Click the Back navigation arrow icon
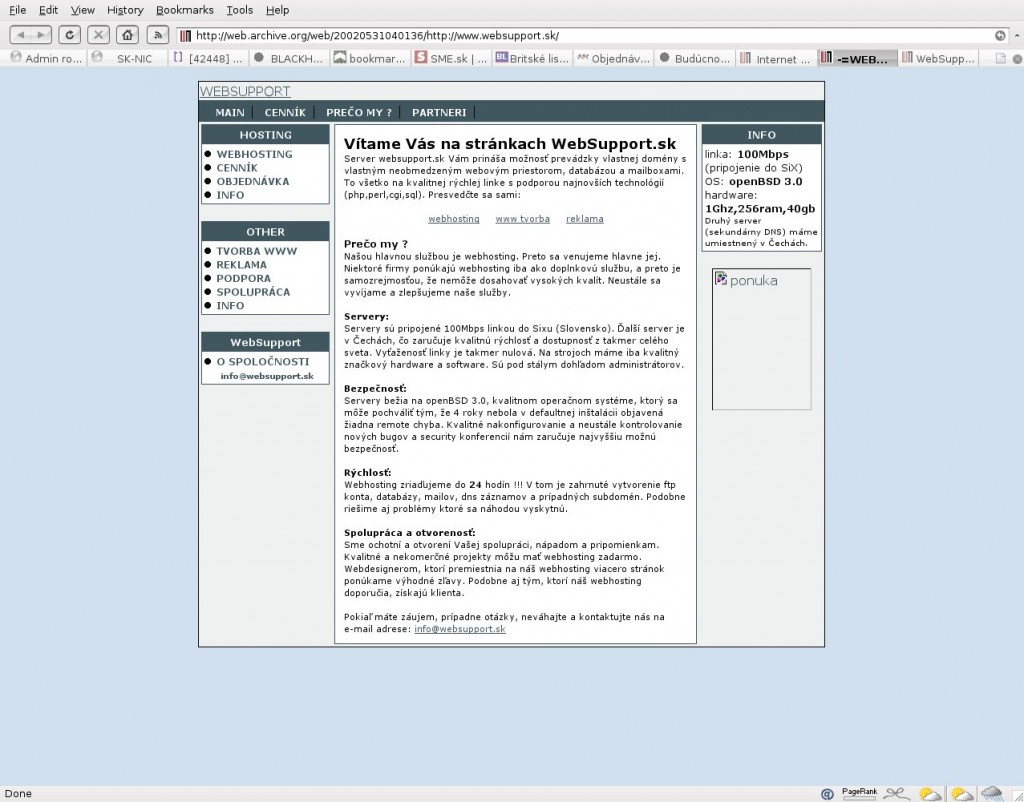Image resolution: width=1024 pixels, height=802 pixels. tap(22, 33)
